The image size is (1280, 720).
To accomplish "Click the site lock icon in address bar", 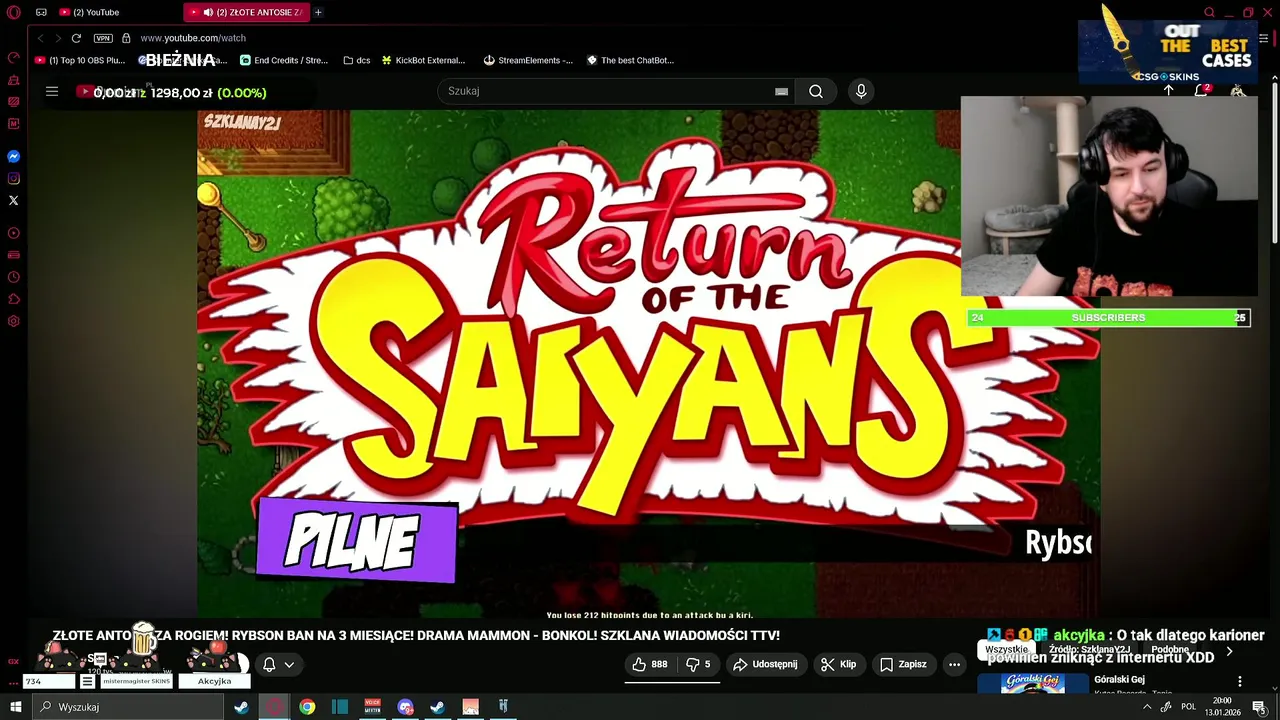I will [126, 38].
